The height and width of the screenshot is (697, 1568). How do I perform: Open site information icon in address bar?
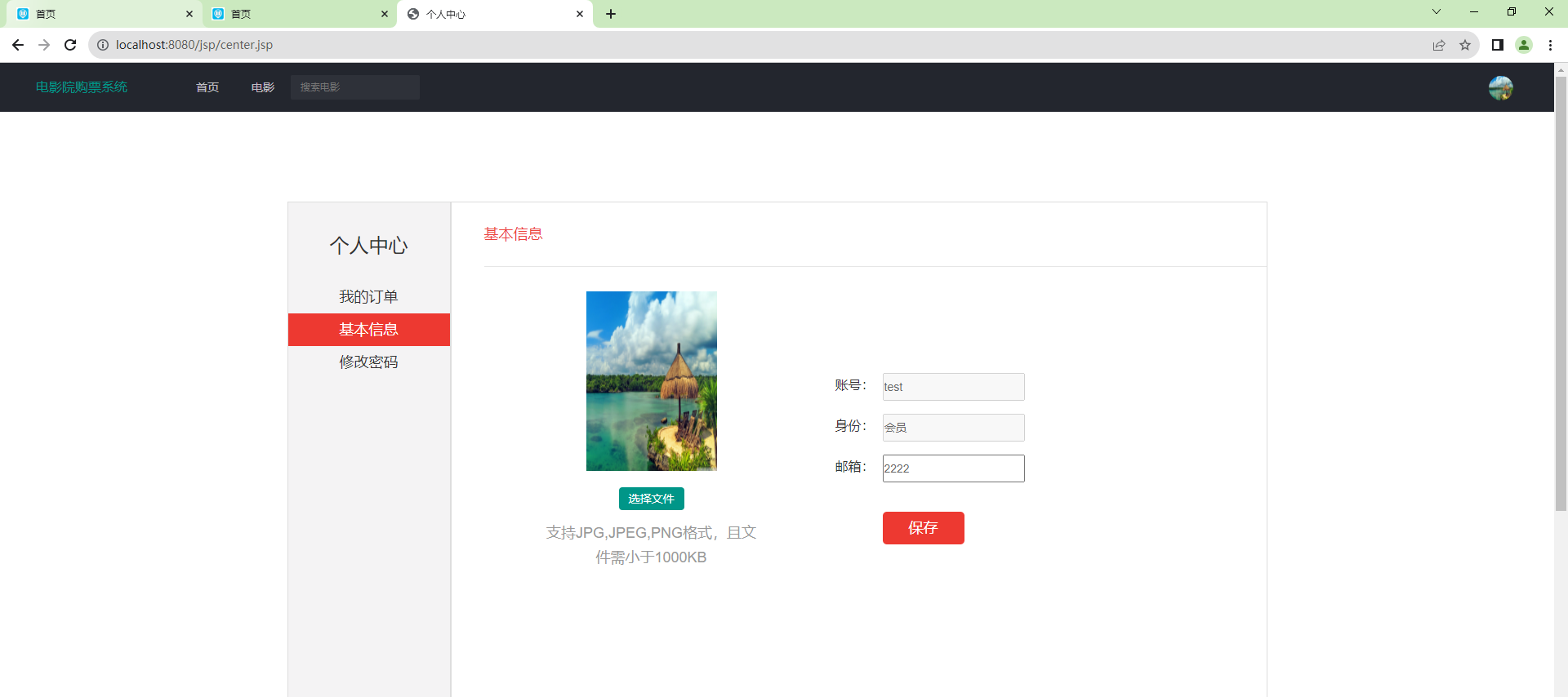(103, 45)
